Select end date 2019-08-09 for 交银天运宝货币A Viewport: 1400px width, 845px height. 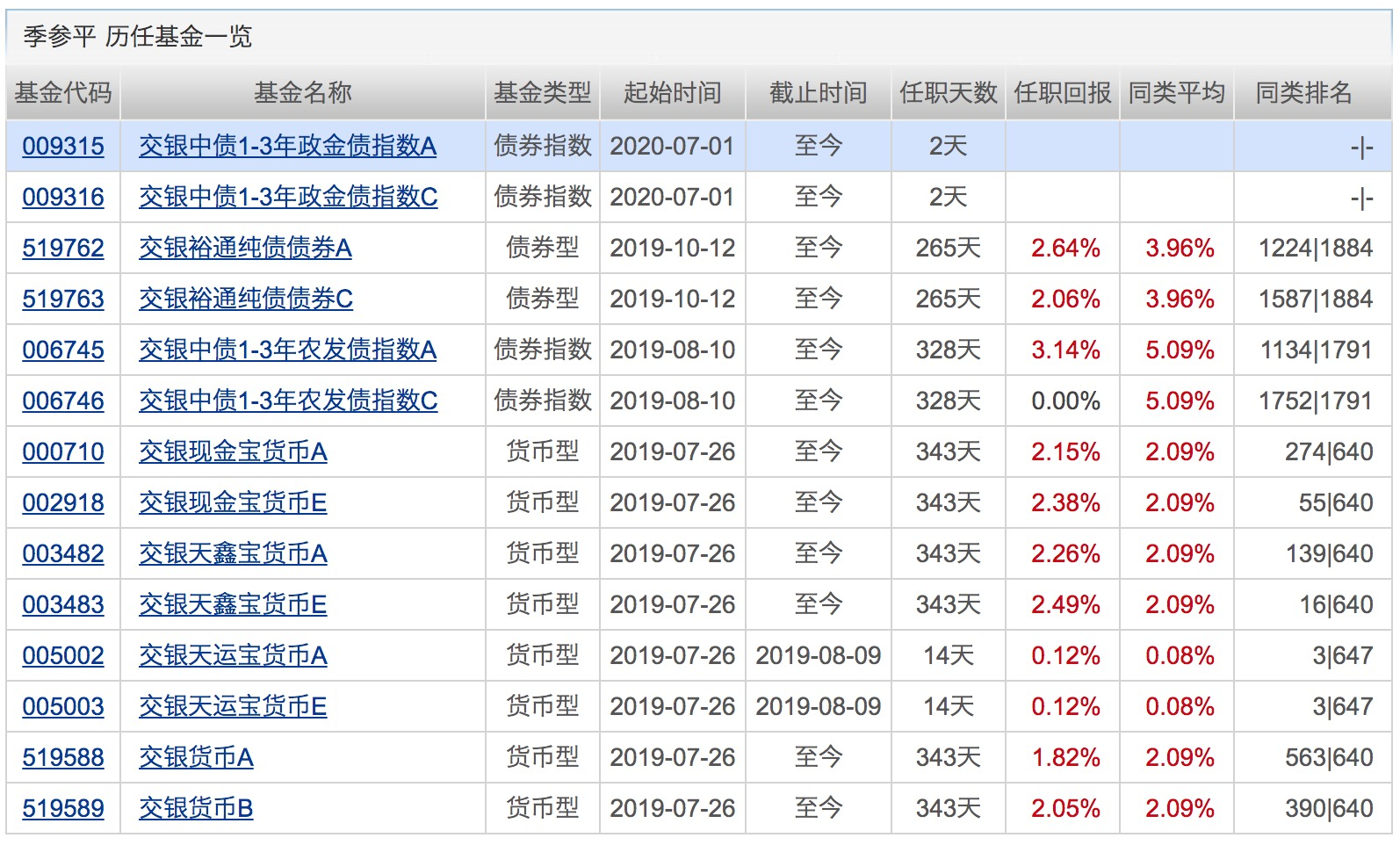[x=819, y=655]
